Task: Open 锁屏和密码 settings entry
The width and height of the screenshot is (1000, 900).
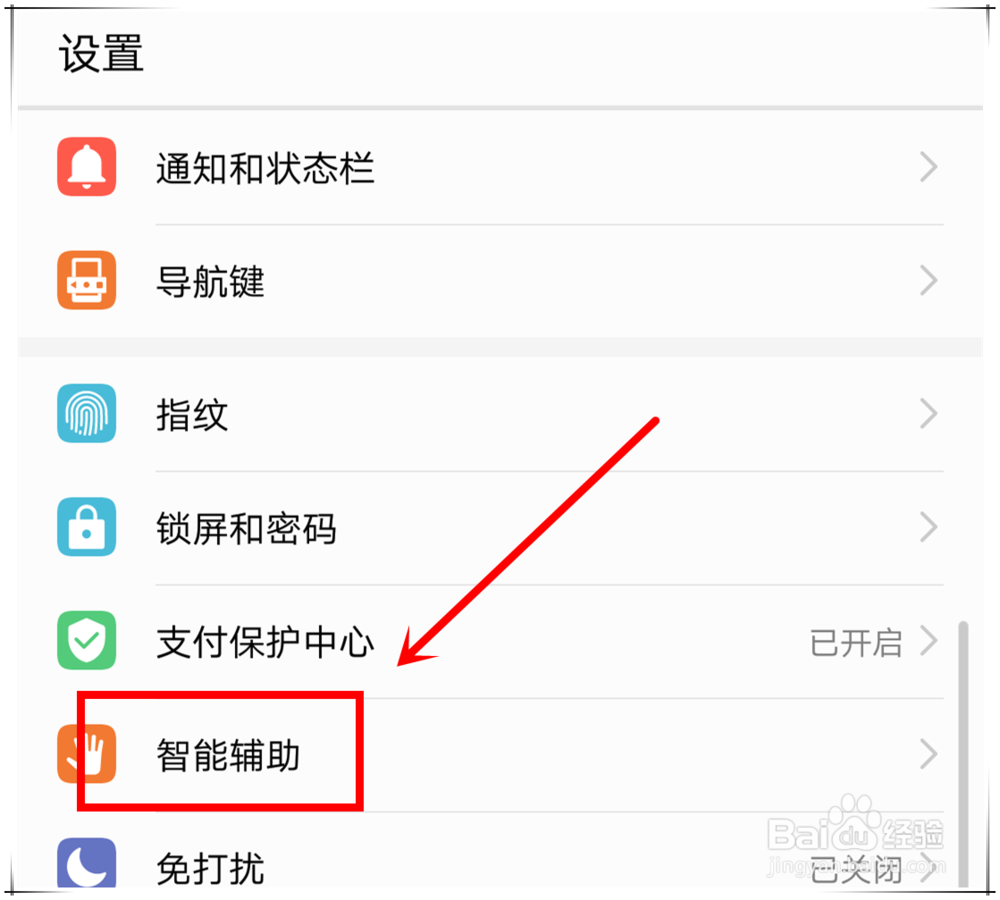Action: pyautogui.click(x=500, y=528)
